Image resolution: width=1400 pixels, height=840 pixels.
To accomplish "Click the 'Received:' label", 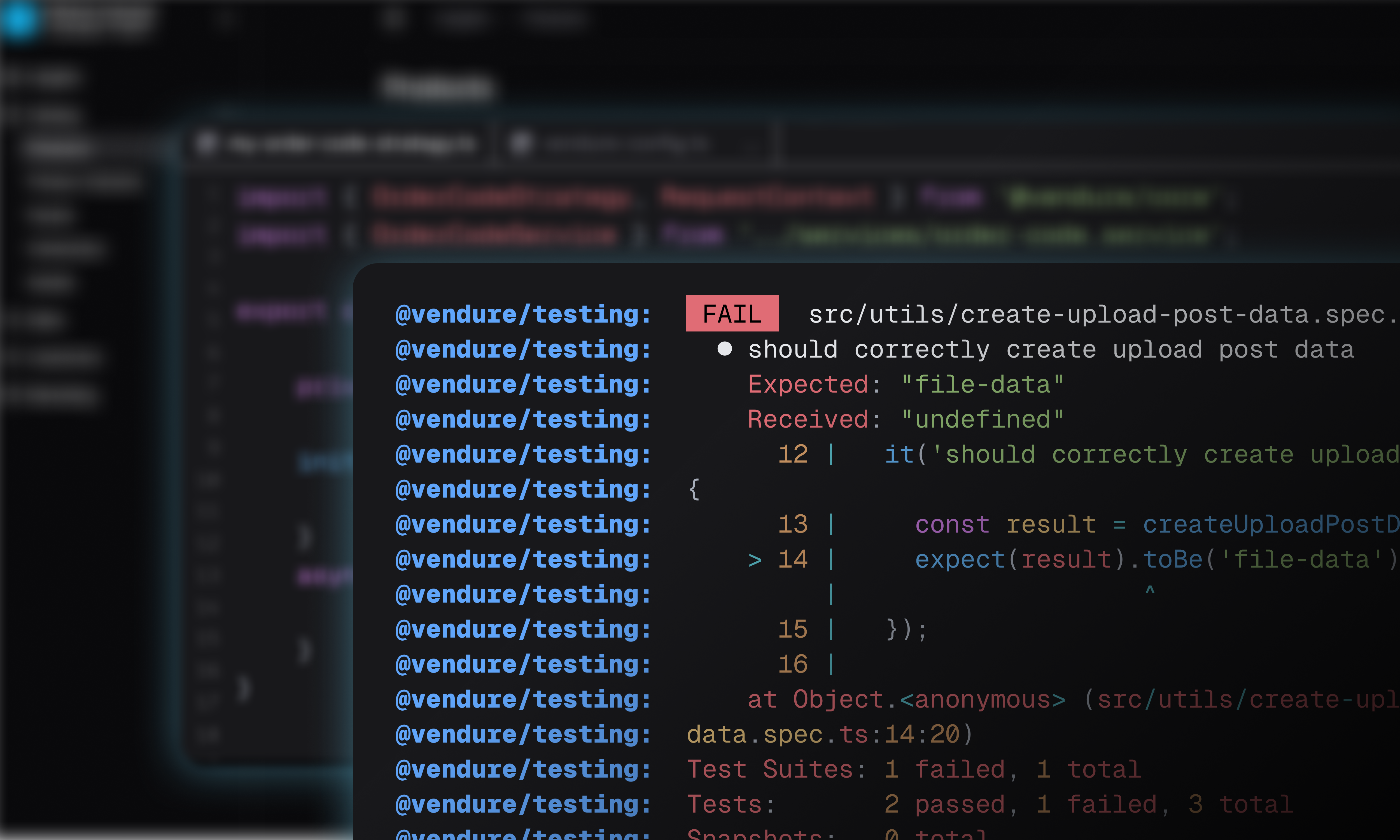I will (x=814, y=419).
